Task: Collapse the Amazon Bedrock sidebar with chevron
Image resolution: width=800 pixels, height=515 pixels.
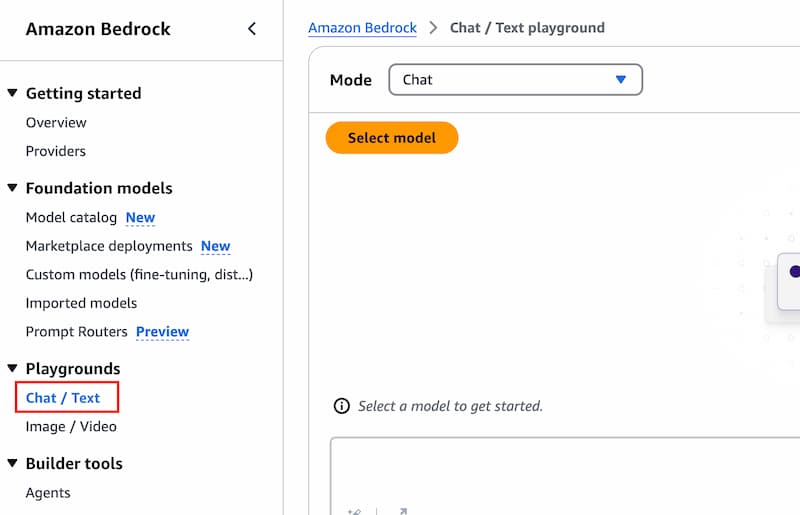Action: coord(252,29)
